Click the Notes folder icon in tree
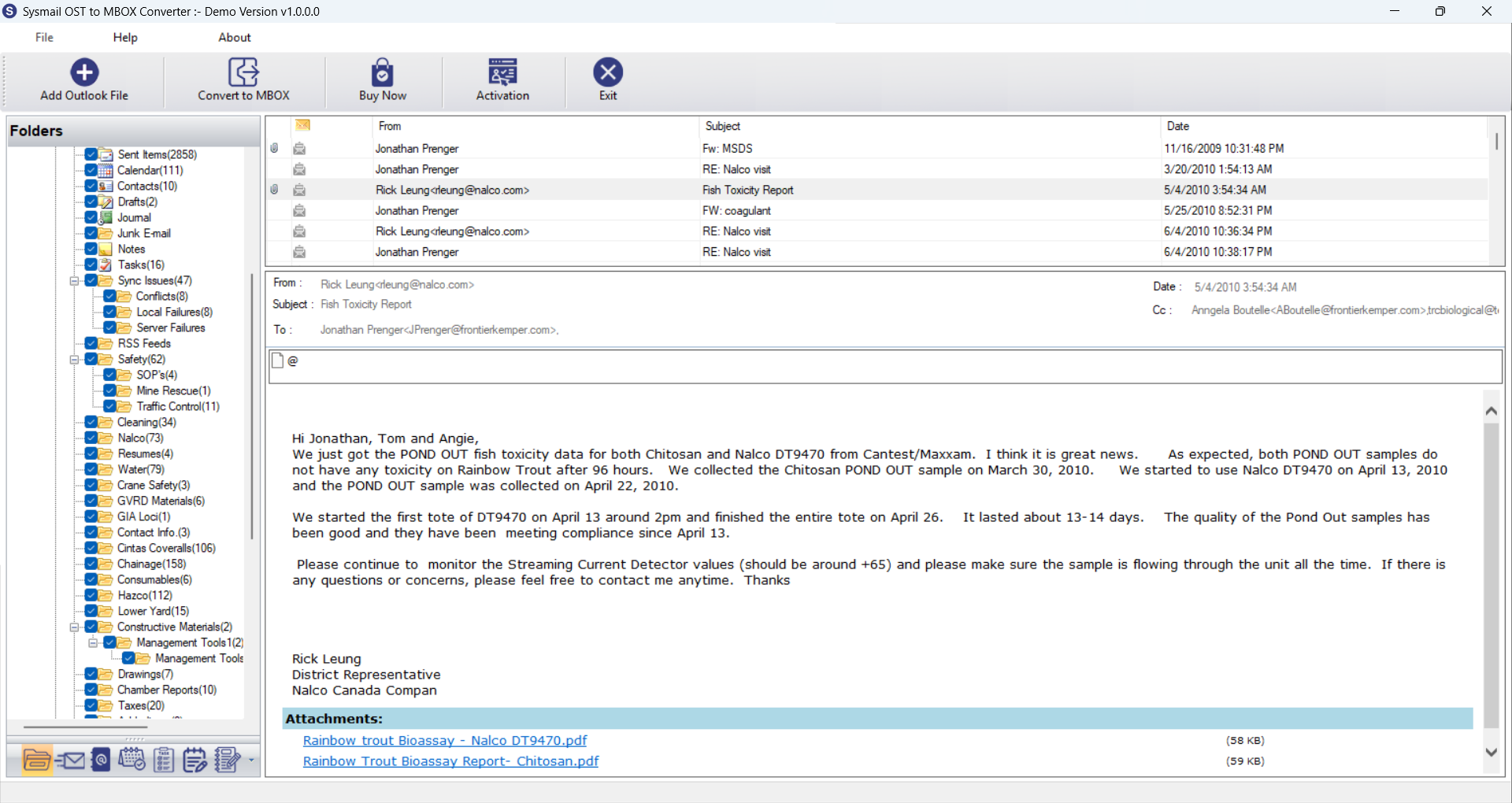 [106, 249]
